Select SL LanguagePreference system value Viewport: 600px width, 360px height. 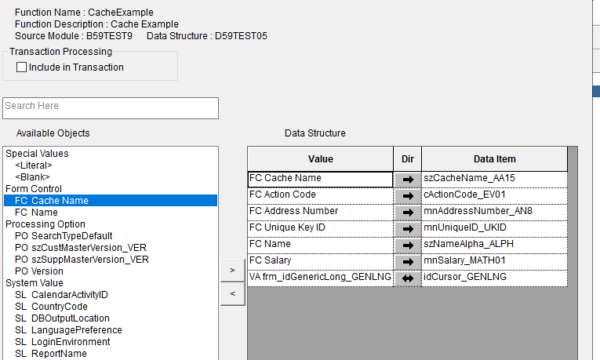click(x=68, y=330)
